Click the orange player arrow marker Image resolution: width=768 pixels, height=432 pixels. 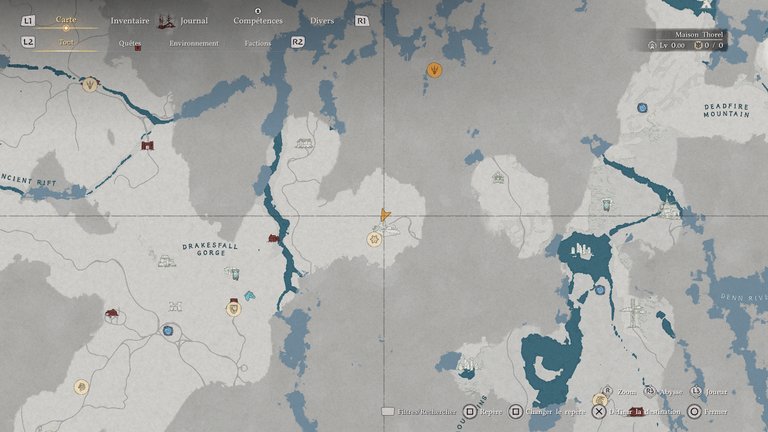click(385, 215)
